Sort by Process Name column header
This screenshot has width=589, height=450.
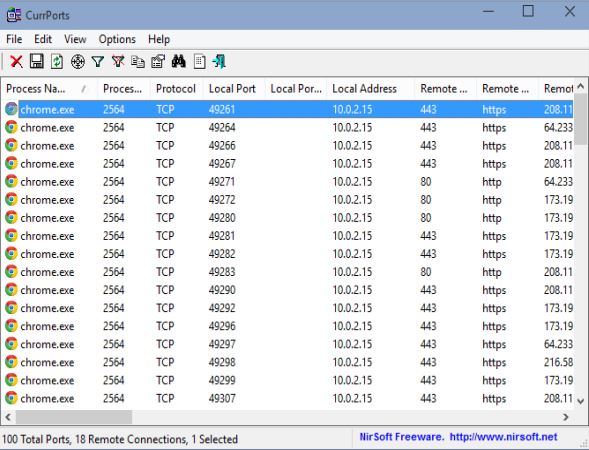pyautogui.click(x=50, y=89)
